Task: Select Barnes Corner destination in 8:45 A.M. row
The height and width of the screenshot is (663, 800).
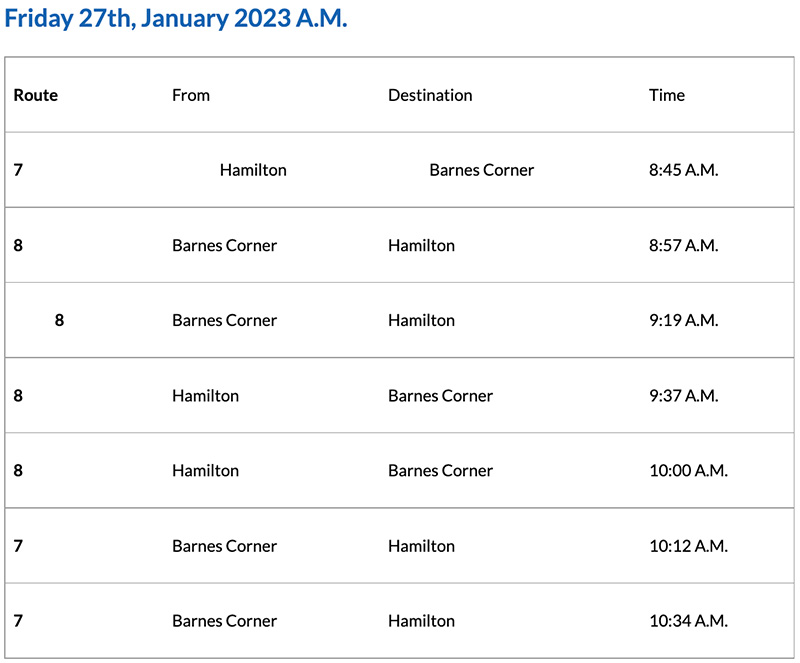Action: (x=482, y=170)
